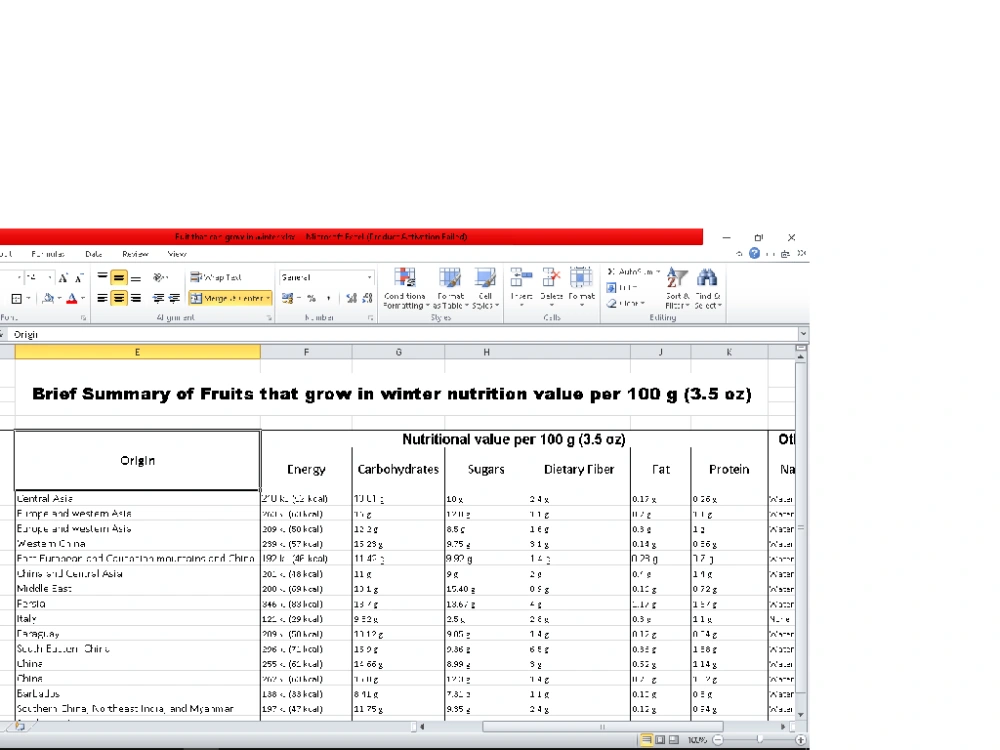Click the Zoom Out minus button
The width and height of the screenshot is (1000, 750).
tap(718, 740)
